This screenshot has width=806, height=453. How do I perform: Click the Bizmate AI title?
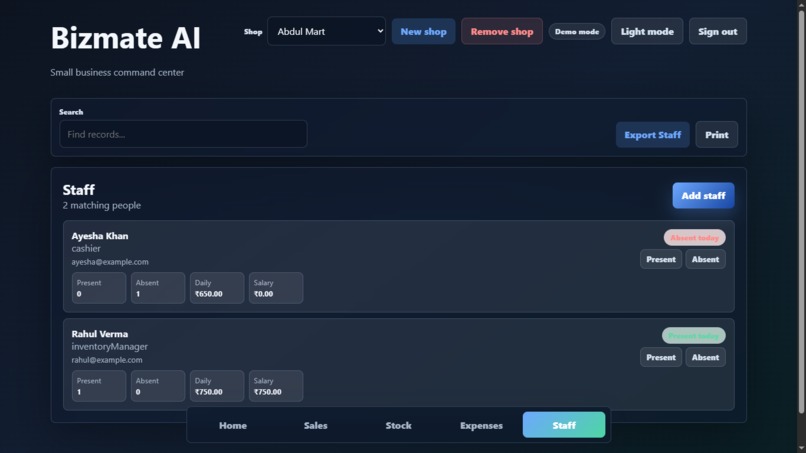[x=125, y=38]
